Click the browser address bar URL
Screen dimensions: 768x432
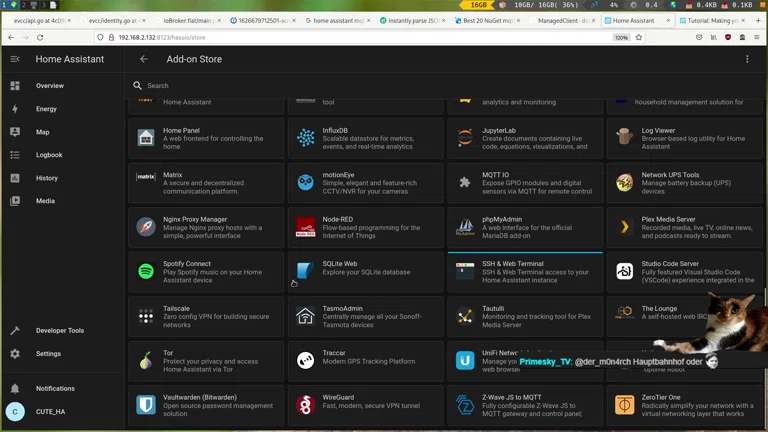point(162,37)
